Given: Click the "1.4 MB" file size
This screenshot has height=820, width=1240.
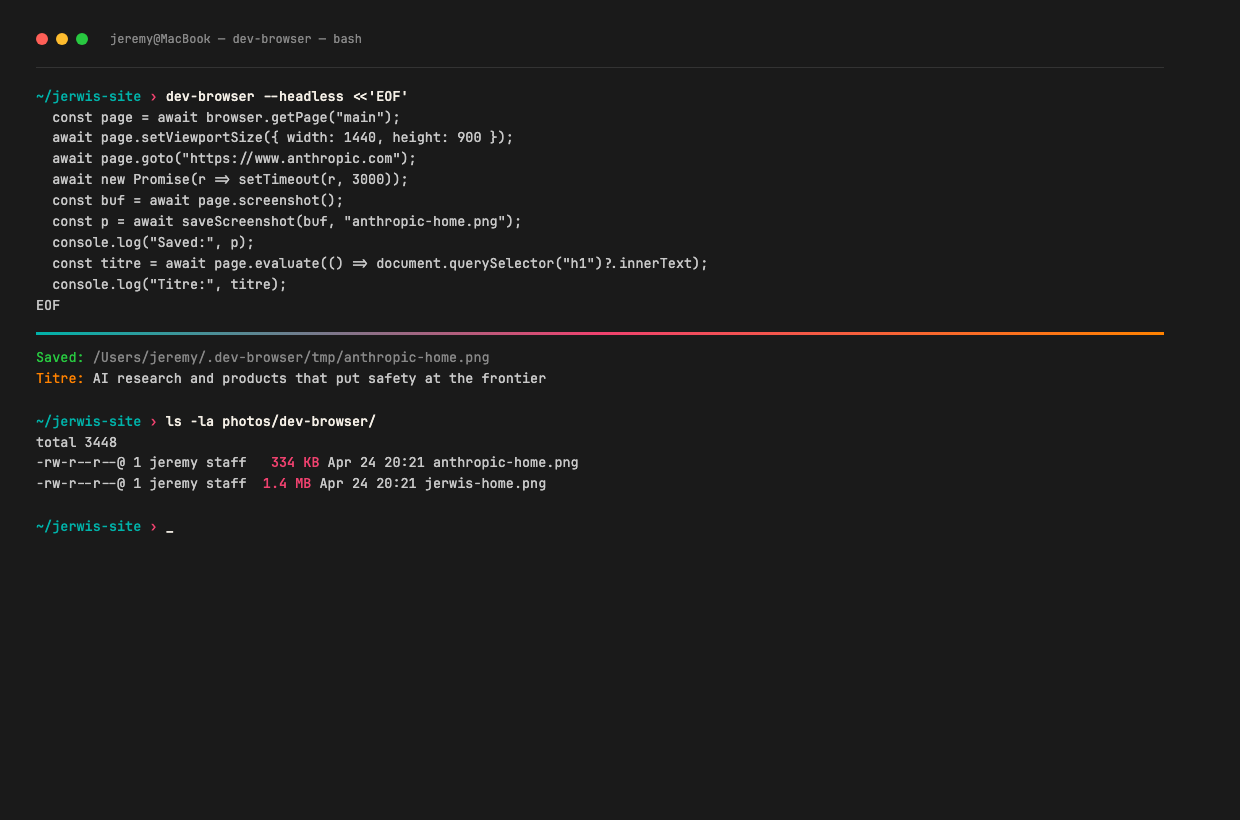Looking at the screenshot, I should pyautogui.click(x=287, y=484).
